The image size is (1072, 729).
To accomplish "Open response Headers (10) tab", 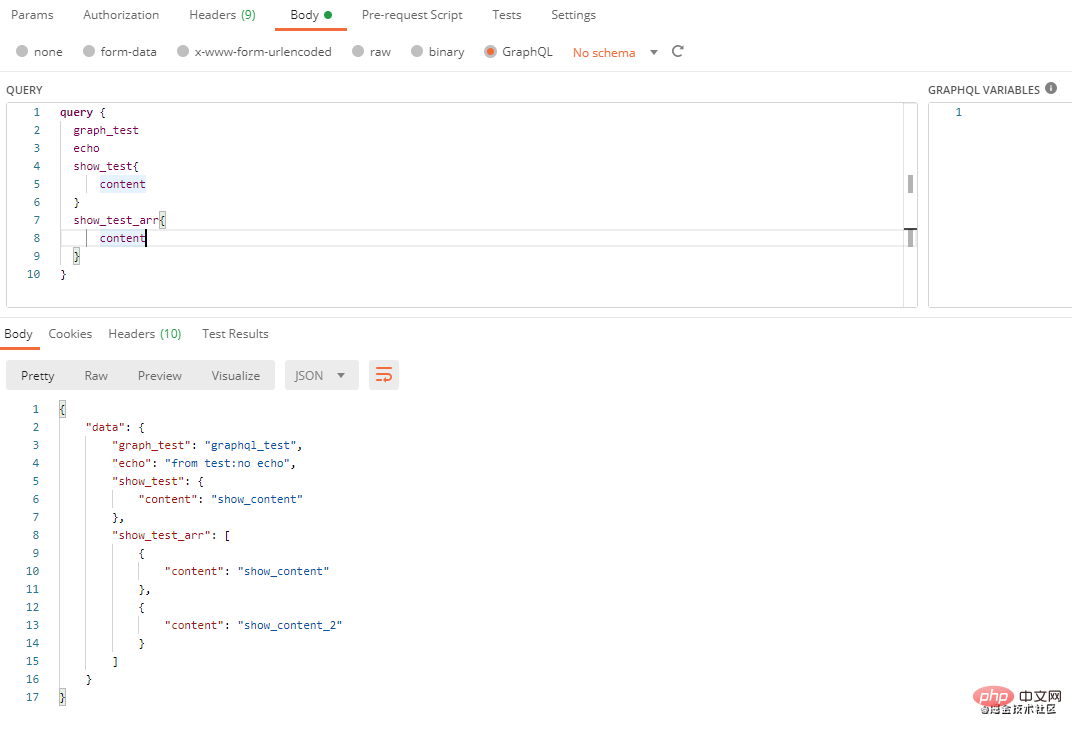I will 144,334.
